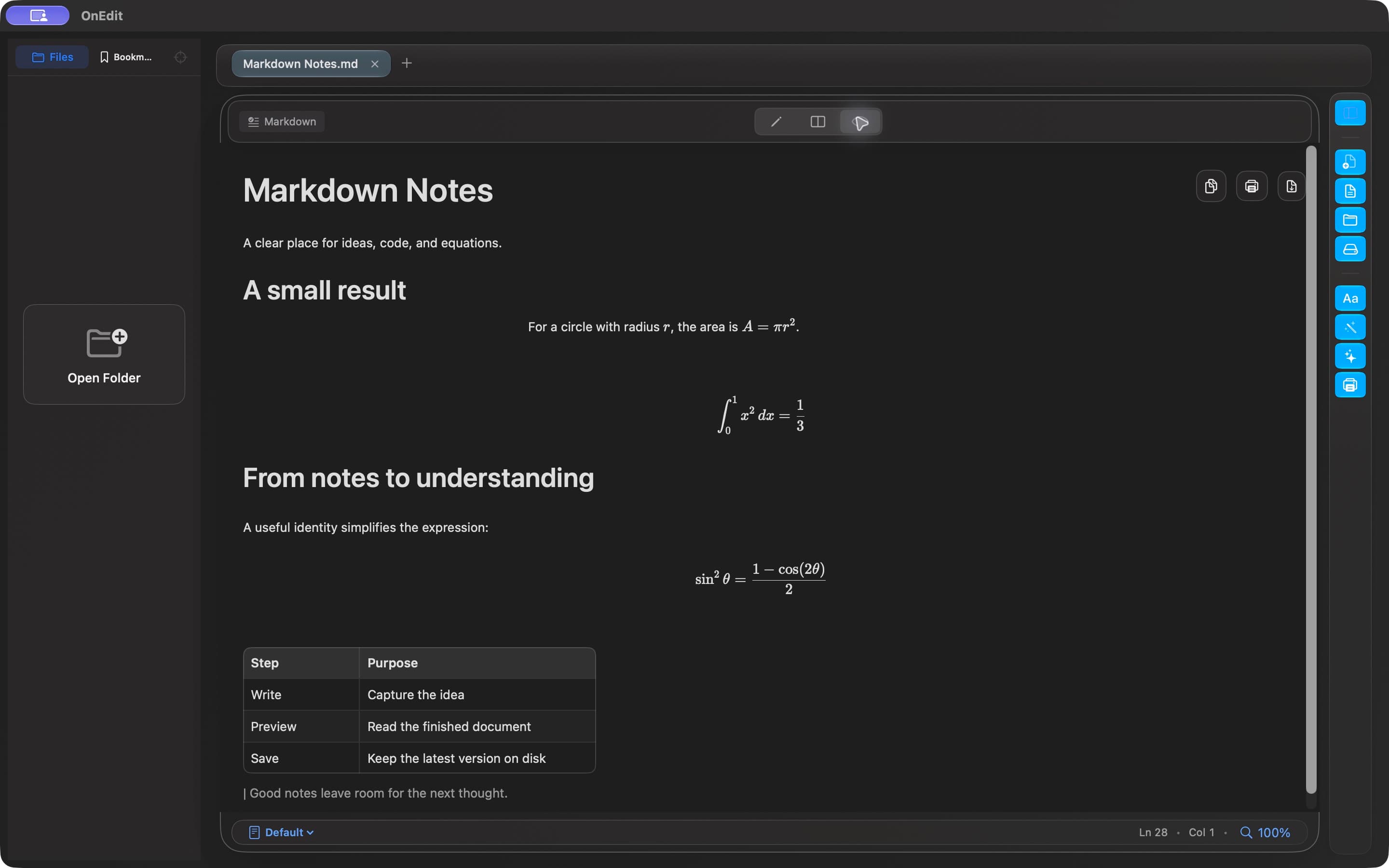Click the document vertical scrollbar
Screen dimensions: 1389x868
(1311, 471)
